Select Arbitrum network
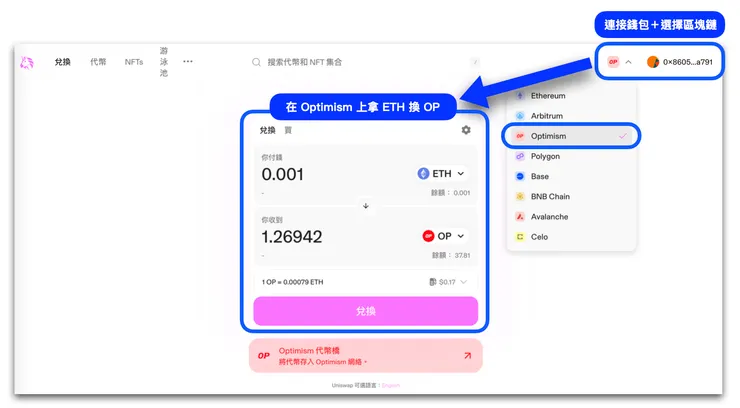The height and width of the screenshot is (408, 740). coord(571,116)
